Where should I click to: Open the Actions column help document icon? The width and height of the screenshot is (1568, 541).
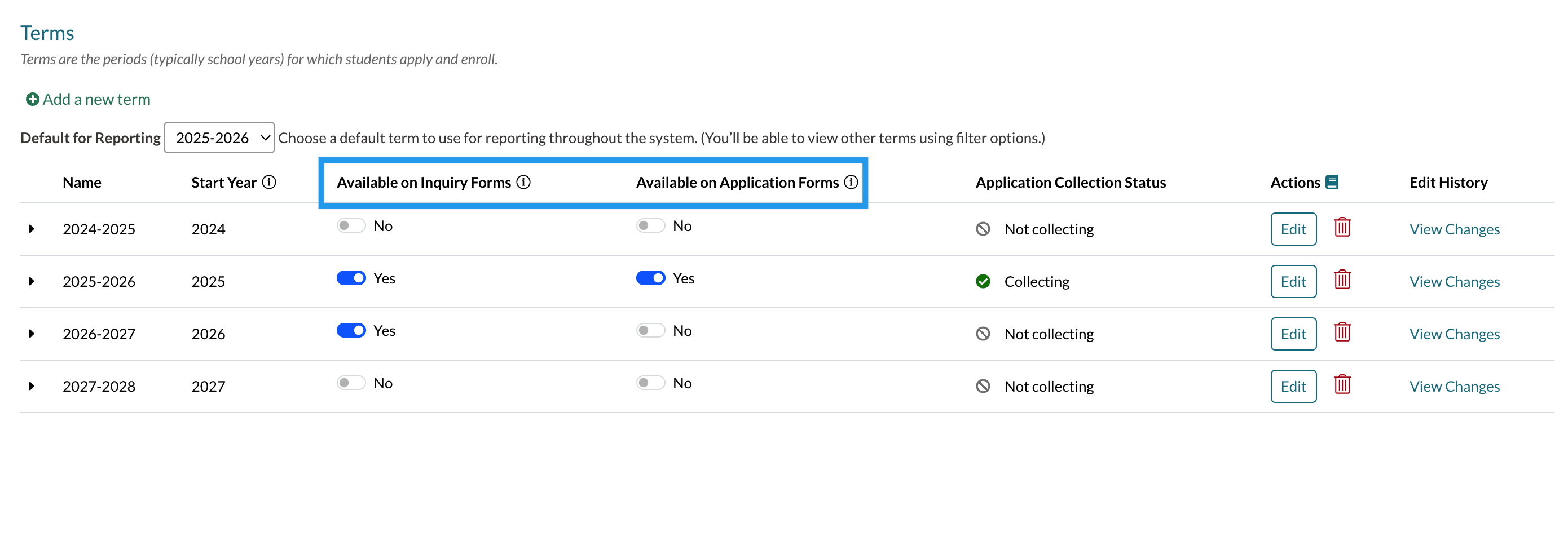(1332, 183)
